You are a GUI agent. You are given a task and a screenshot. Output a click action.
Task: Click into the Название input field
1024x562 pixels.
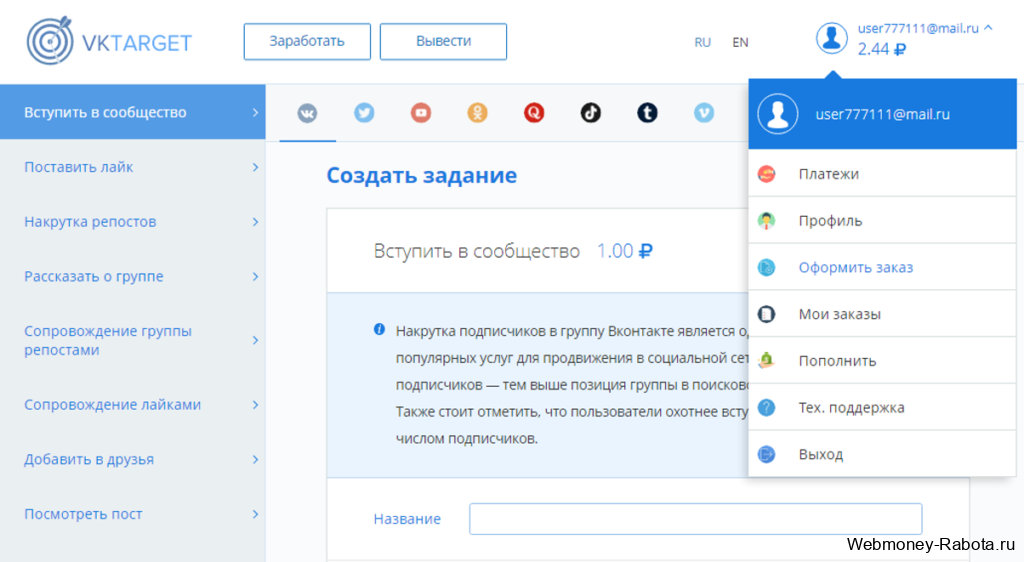point(696,519)
